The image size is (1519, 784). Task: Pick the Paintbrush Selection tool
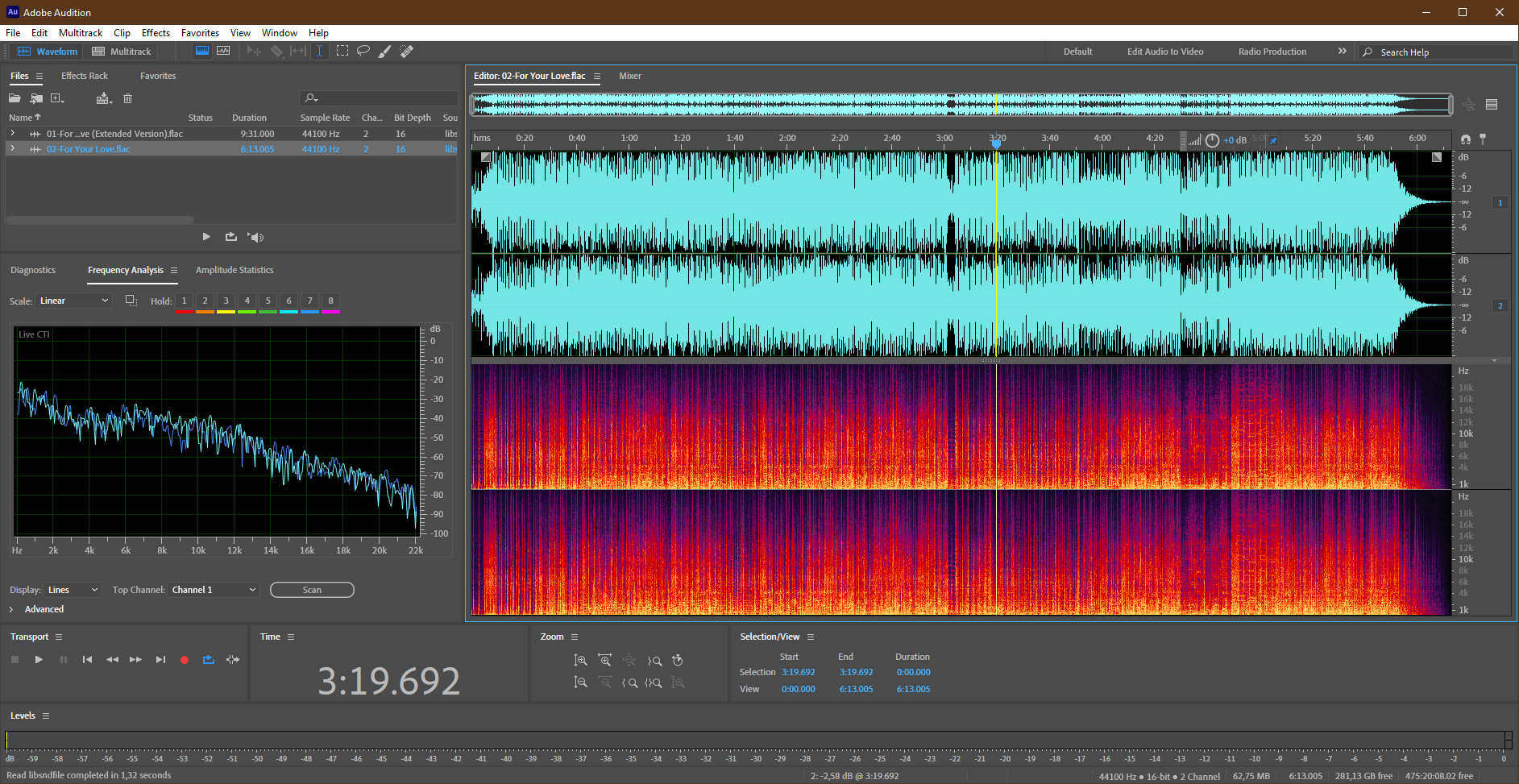coord(385,51)
